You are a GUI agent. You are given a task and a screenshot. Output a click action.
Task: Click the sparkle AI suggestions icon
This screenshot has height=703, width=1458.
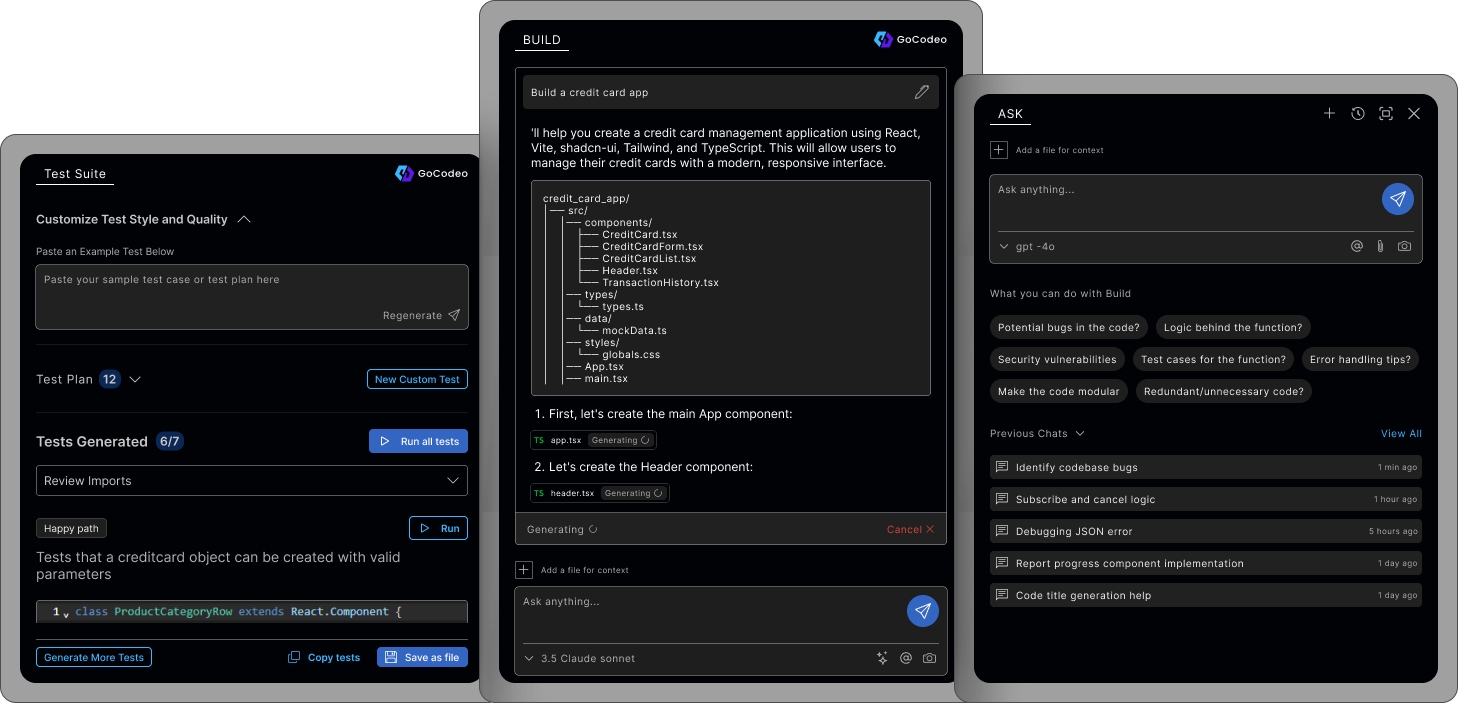[882, 658]
